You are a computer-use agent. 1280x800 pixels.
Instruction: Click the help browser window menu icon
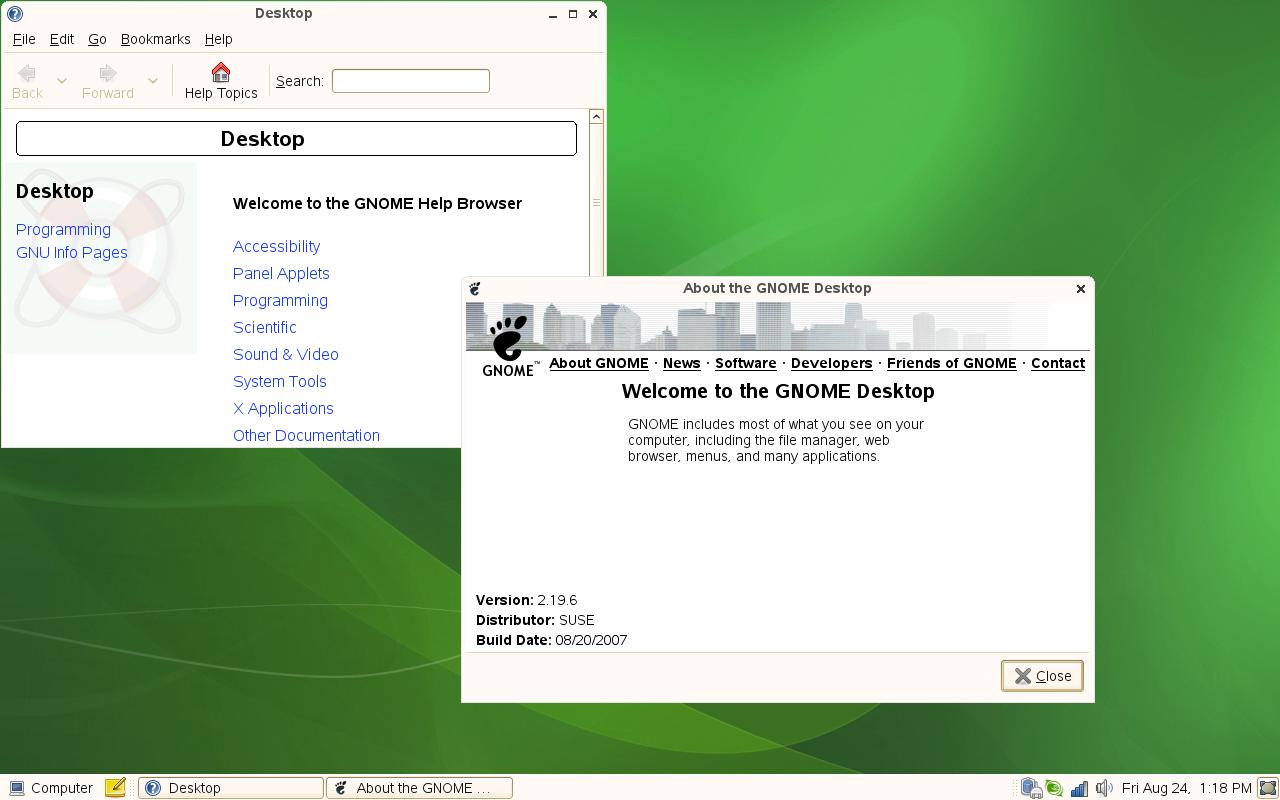(x=14, y=14)
